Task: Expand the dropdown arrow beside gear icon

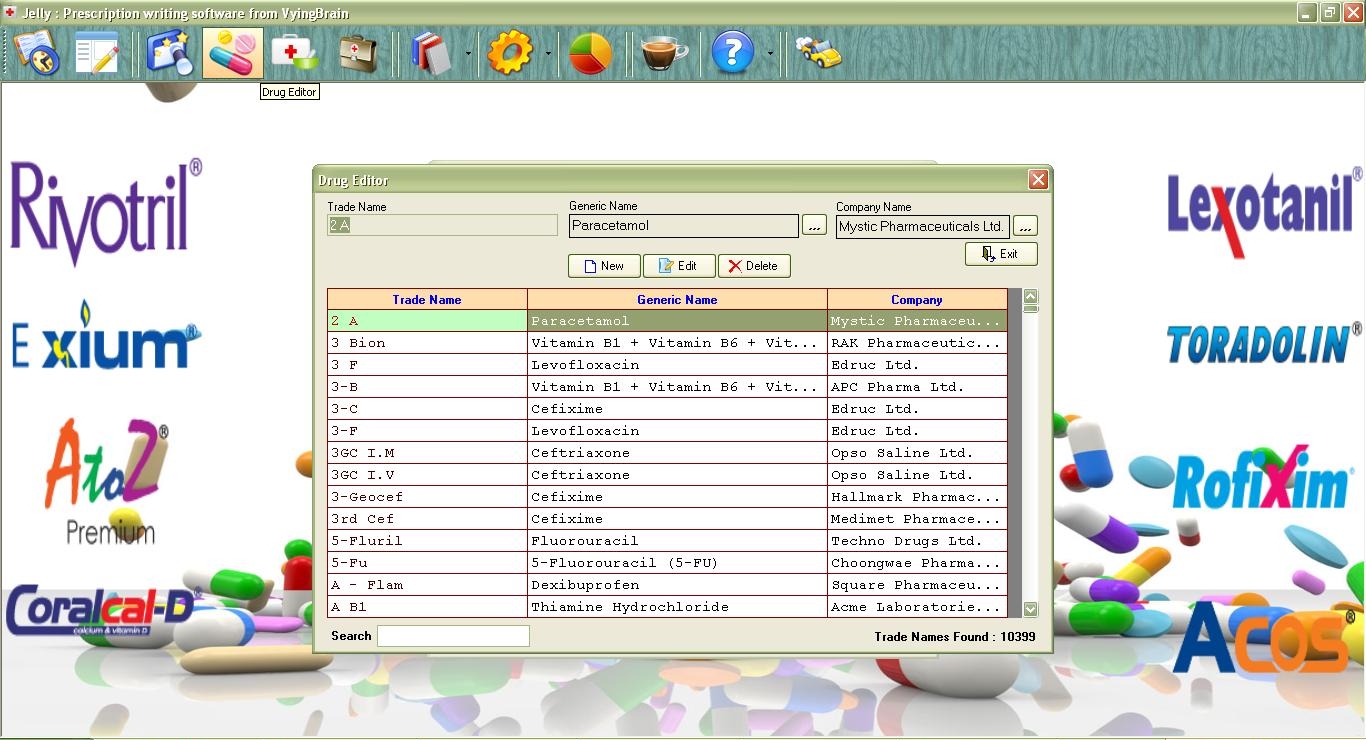Action: coord(547,53)
